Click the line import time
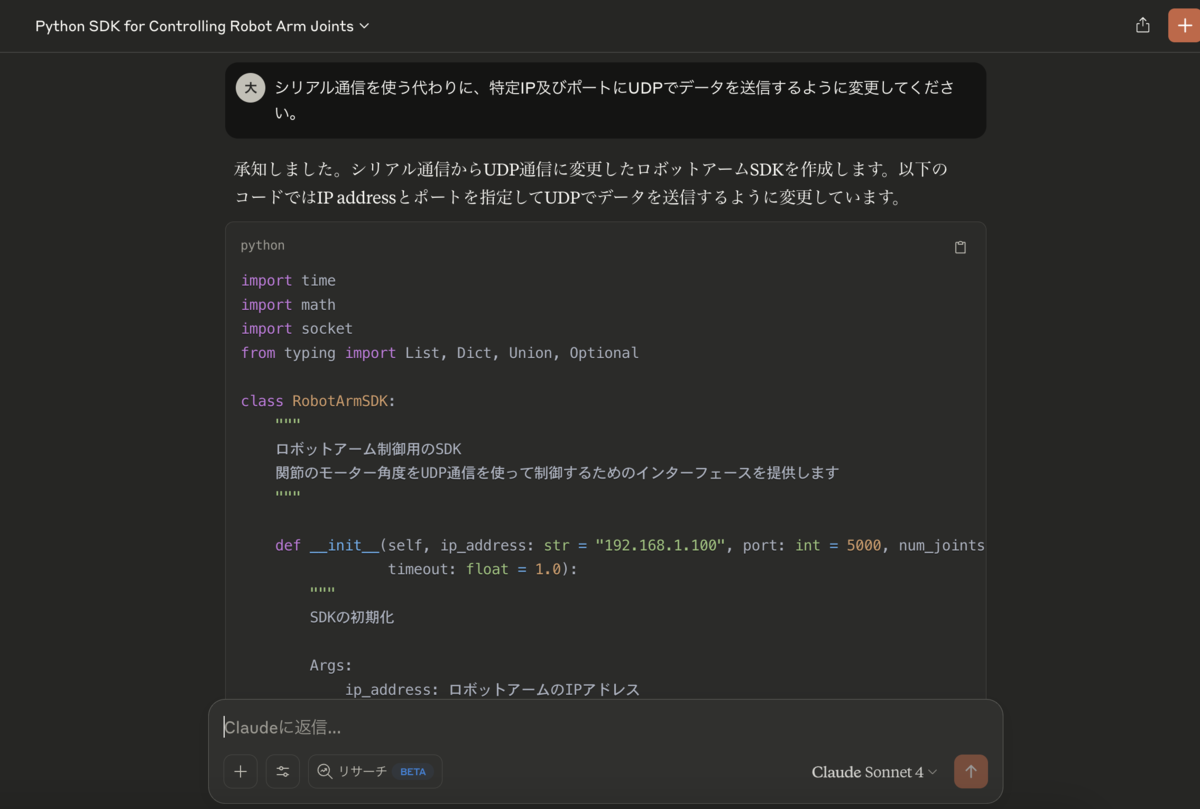Image resolution: width=1200 pixels, height=809 pixels. [x=288, y=281]
